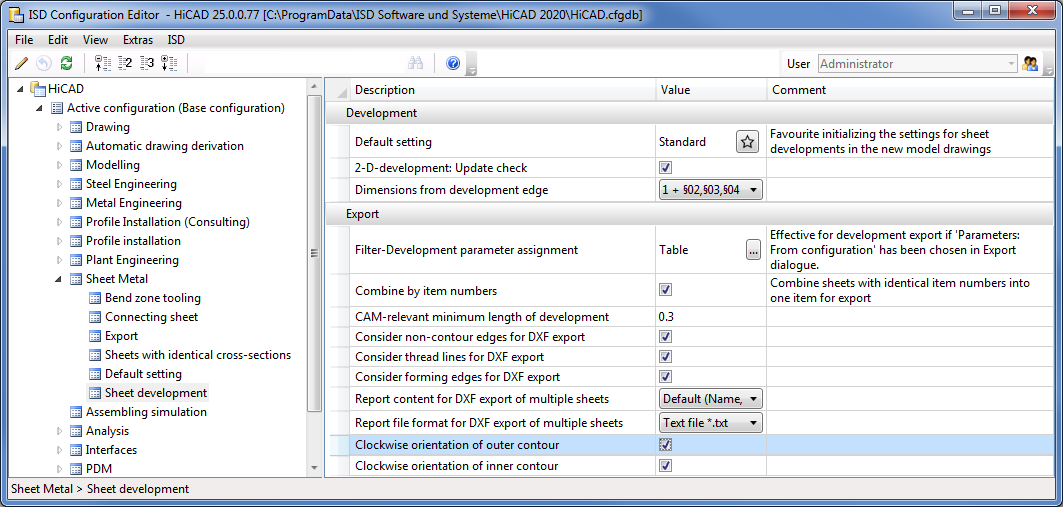The height and width of the screenshot is (507, 1063).
Task: Click the green refresh icon
Action: pyautogui.click(x=66, y=64)
